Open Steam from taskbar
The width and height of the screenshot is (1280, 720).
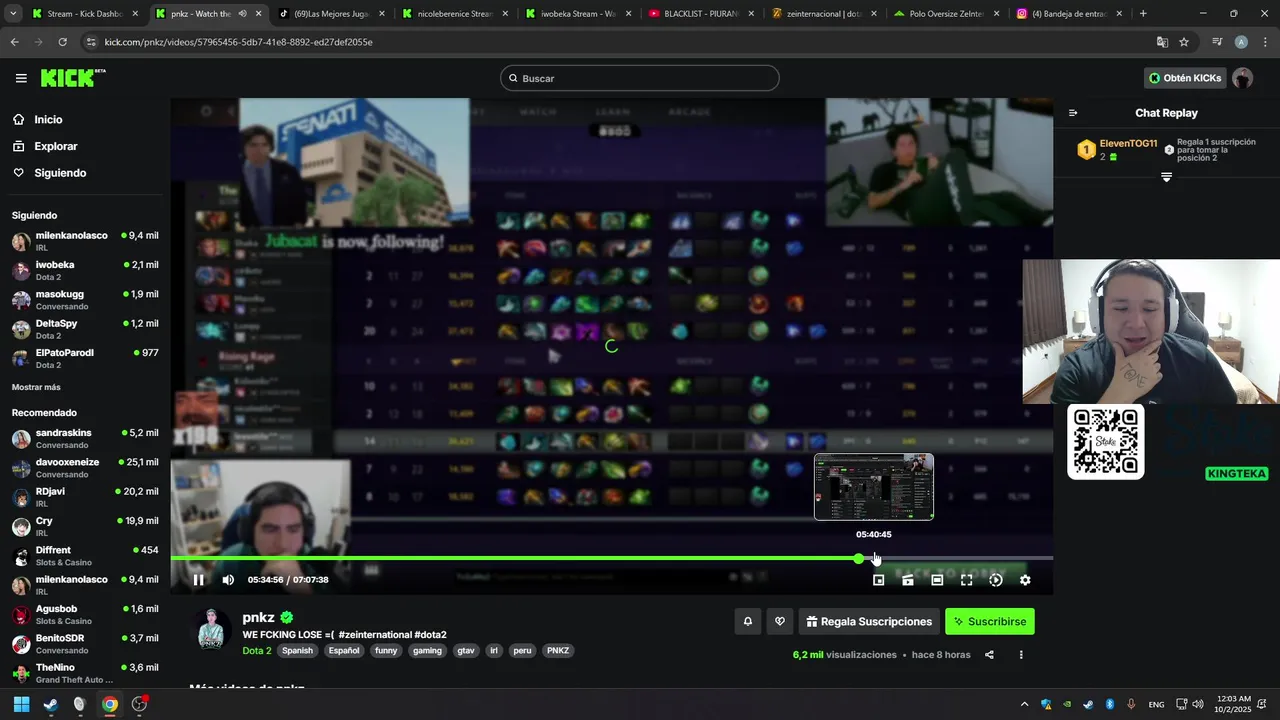(51, 704)
